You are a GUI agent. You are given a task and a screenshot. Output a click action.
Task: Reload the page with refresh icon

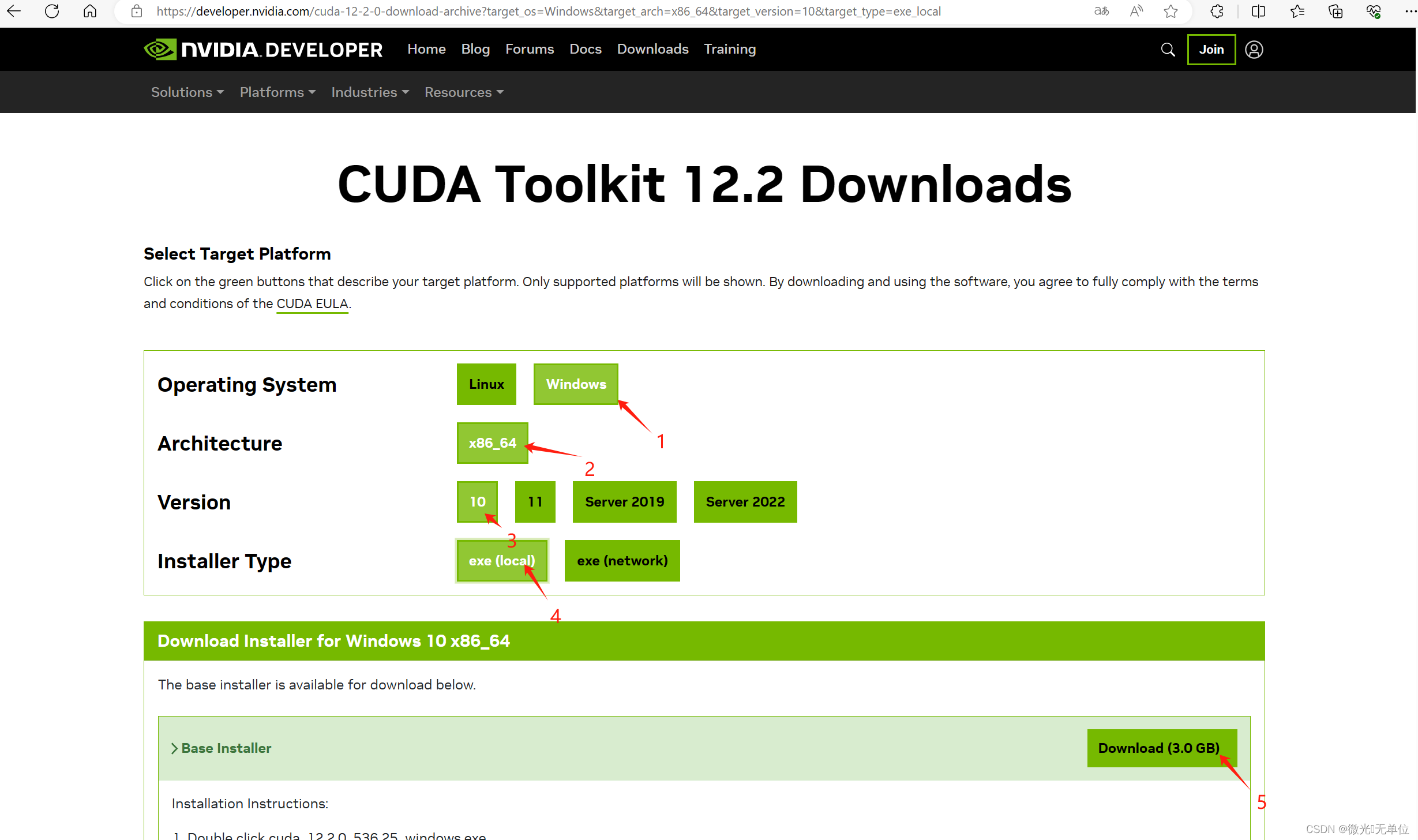52,11
